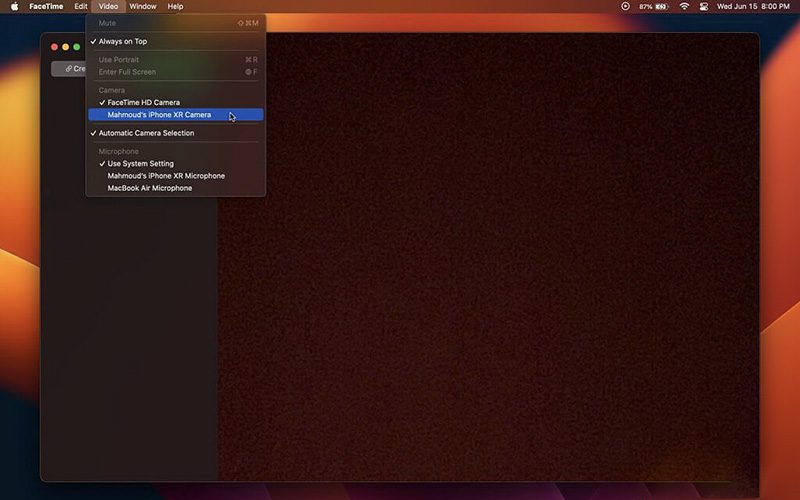Open the Apple menu
This screenshot has height=500, width=800.
15,7
